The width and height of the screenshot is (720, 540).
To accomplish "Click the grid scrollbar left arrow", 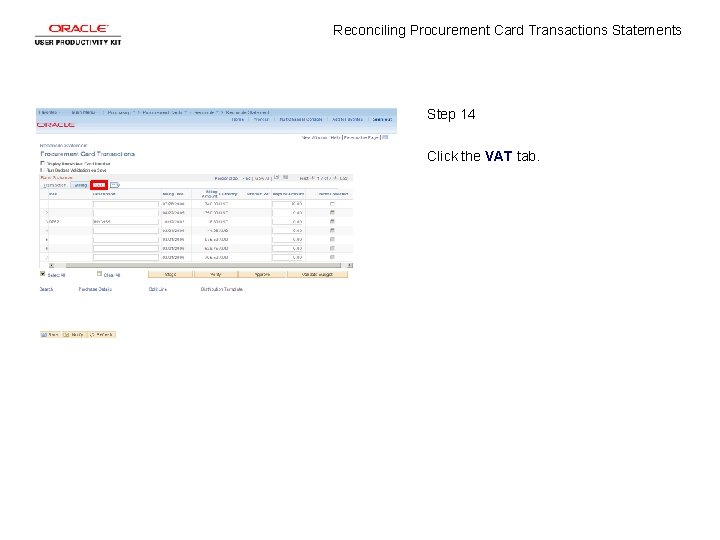I will tap(51, 265).
